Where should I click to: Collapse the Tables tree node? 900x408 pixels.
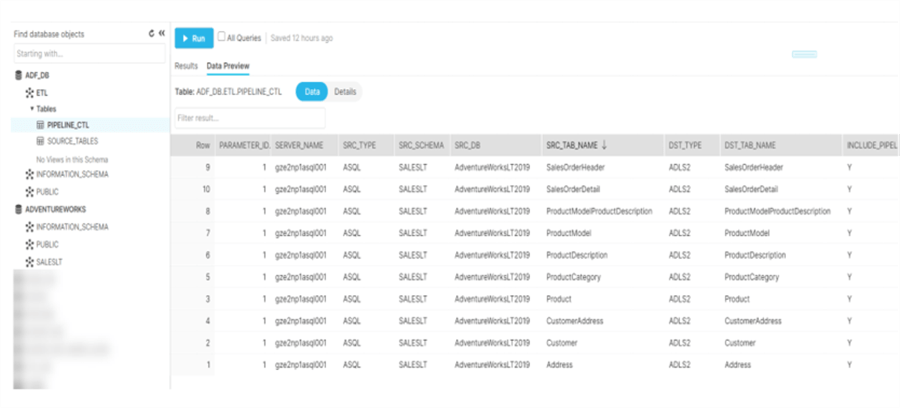pos(32,108)
